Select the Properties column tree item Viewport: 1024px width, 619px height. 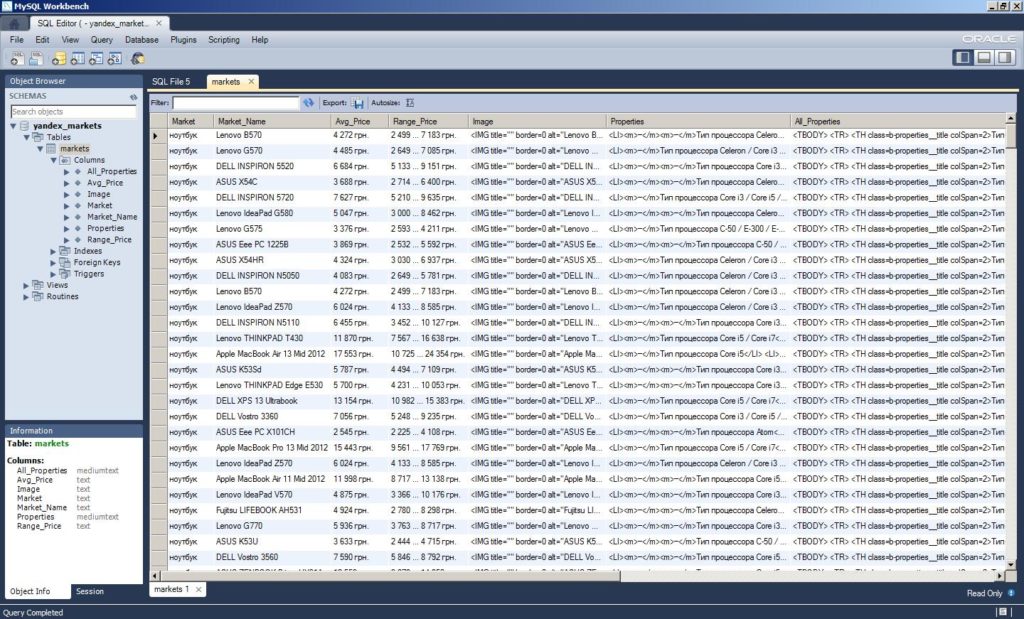[x=105, y=229]
